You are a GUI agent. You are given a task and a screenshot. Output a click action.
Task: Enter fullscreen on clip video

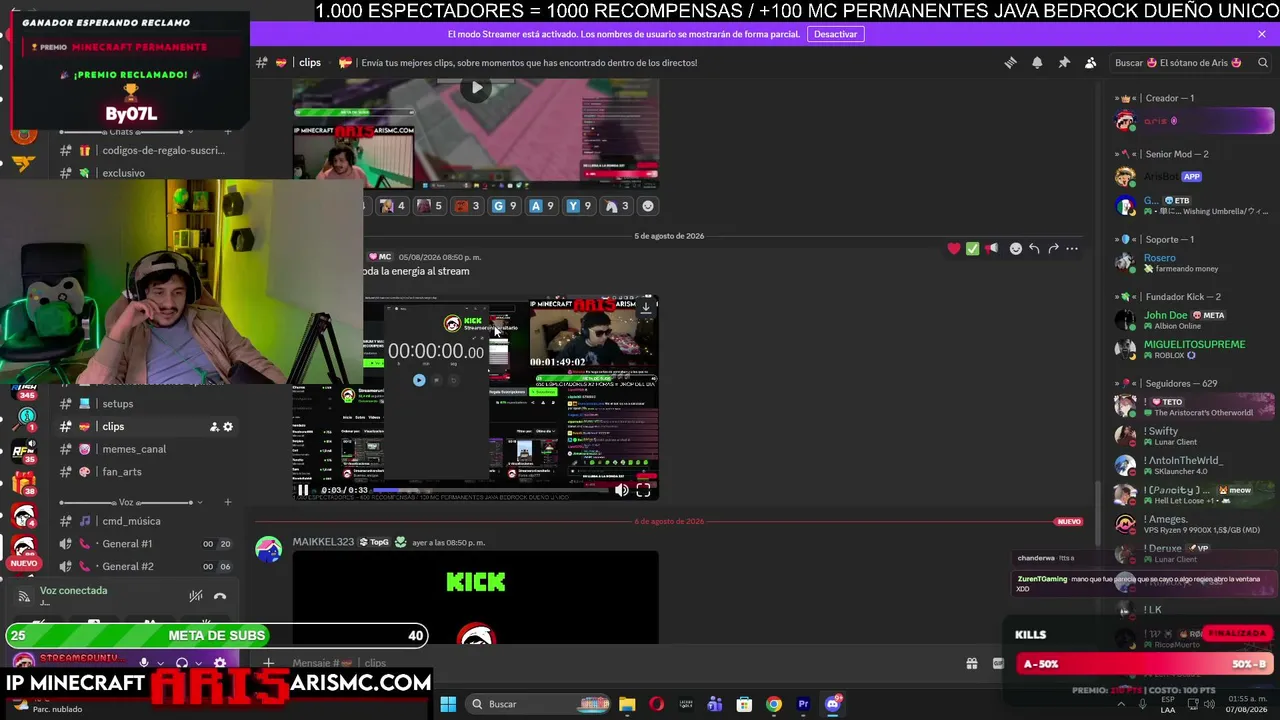[x=643, y=490]
